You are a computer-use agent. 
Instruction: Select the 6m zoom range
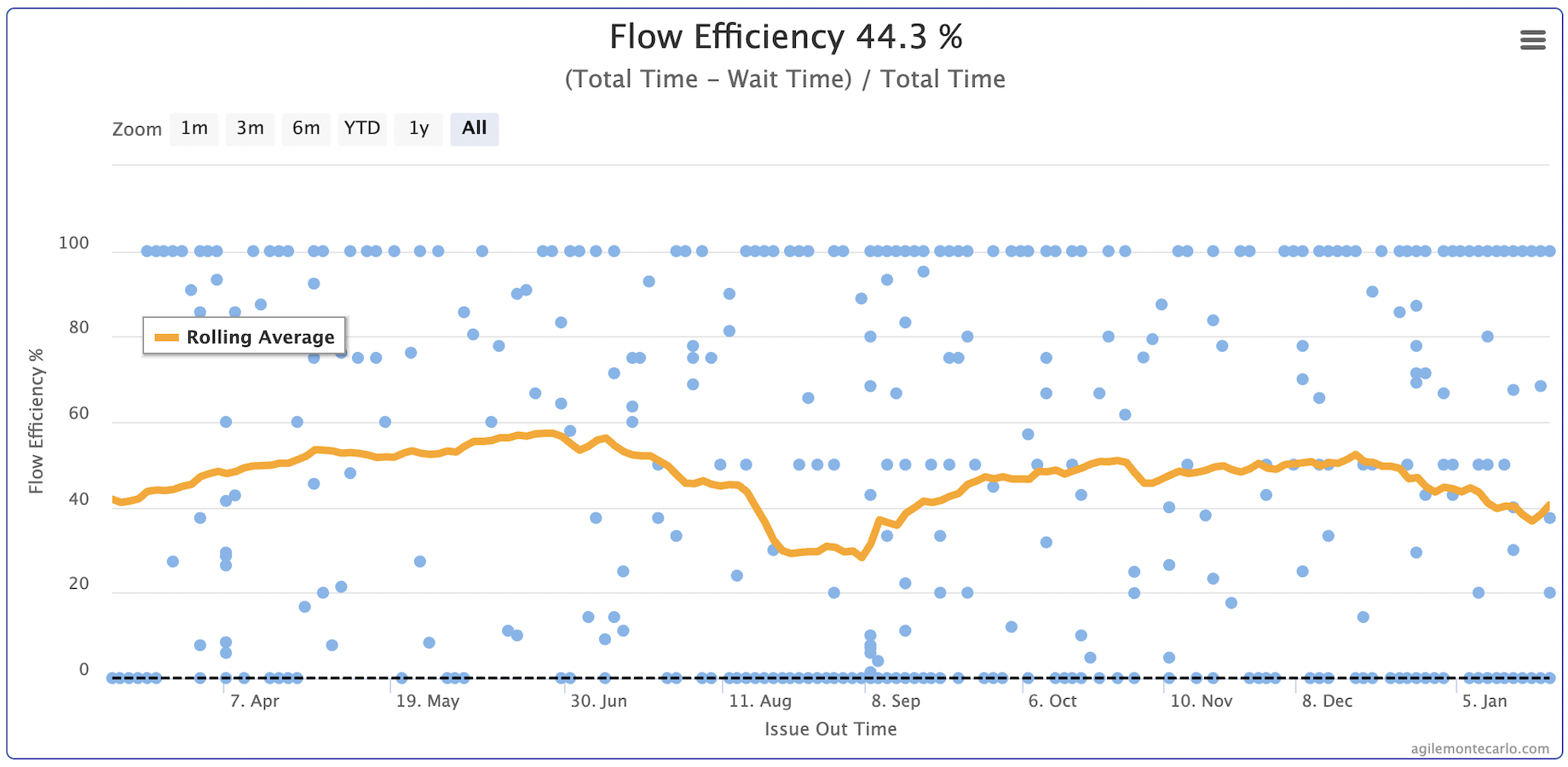[306, 129]
